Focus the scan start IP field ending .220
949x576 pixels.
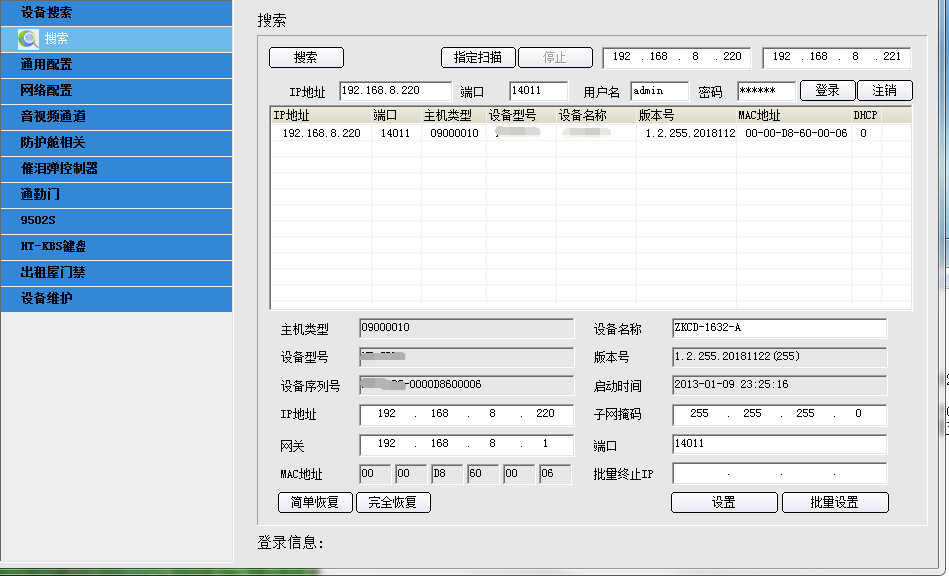(x=677, y=57)
